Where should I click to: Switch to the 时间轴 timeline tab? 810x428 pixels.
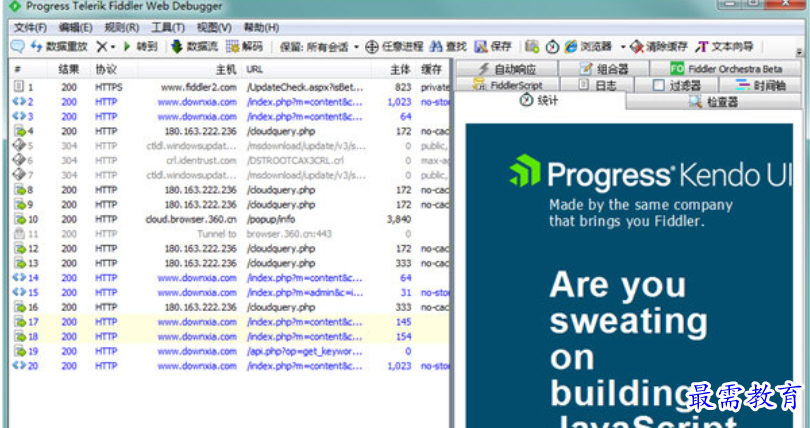click(x=760, y=85)
